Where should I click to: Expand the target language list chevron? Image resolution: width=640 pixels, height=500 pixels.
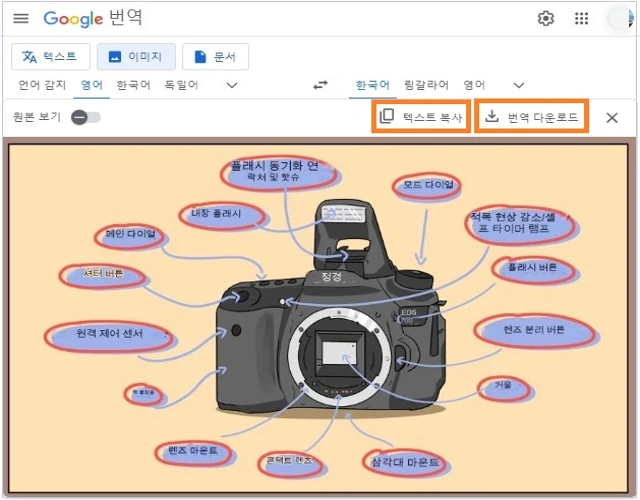pyautogui.click(x=519, y=85)
